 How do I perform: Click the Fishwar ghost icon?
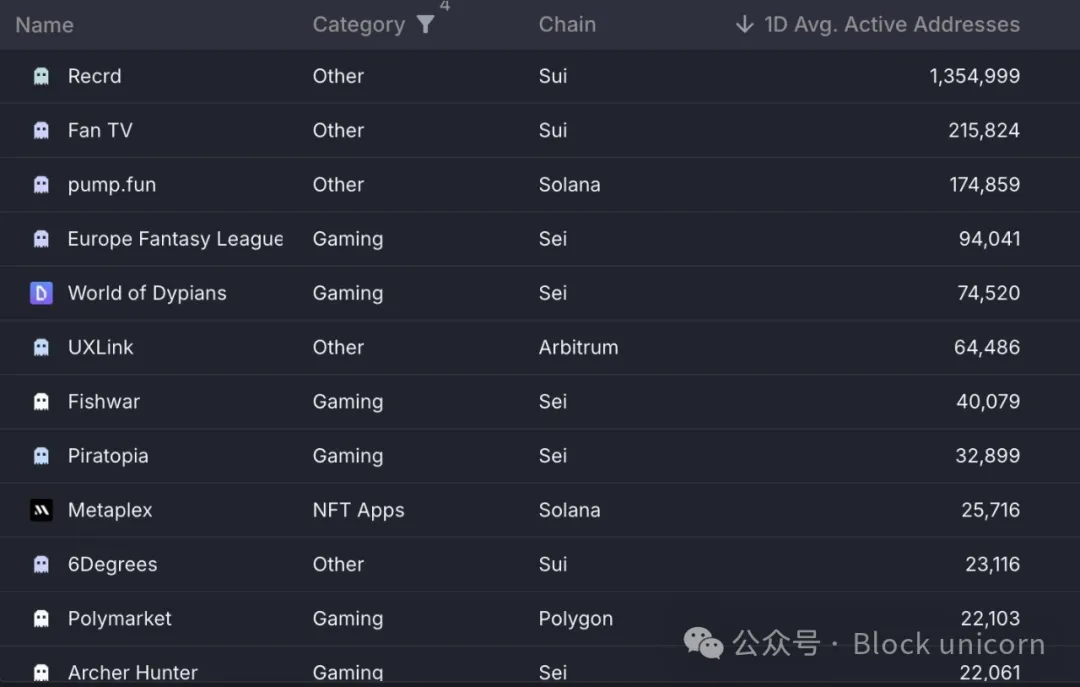tap(41, 402)
